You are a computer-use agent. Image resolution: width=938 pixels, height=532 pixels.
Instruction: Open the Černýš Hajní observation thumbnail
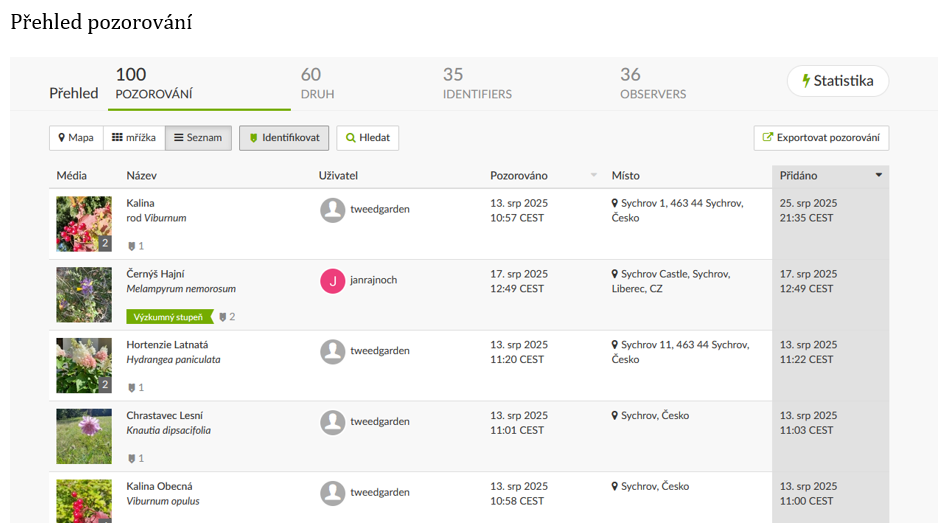[x=84, y=295]
